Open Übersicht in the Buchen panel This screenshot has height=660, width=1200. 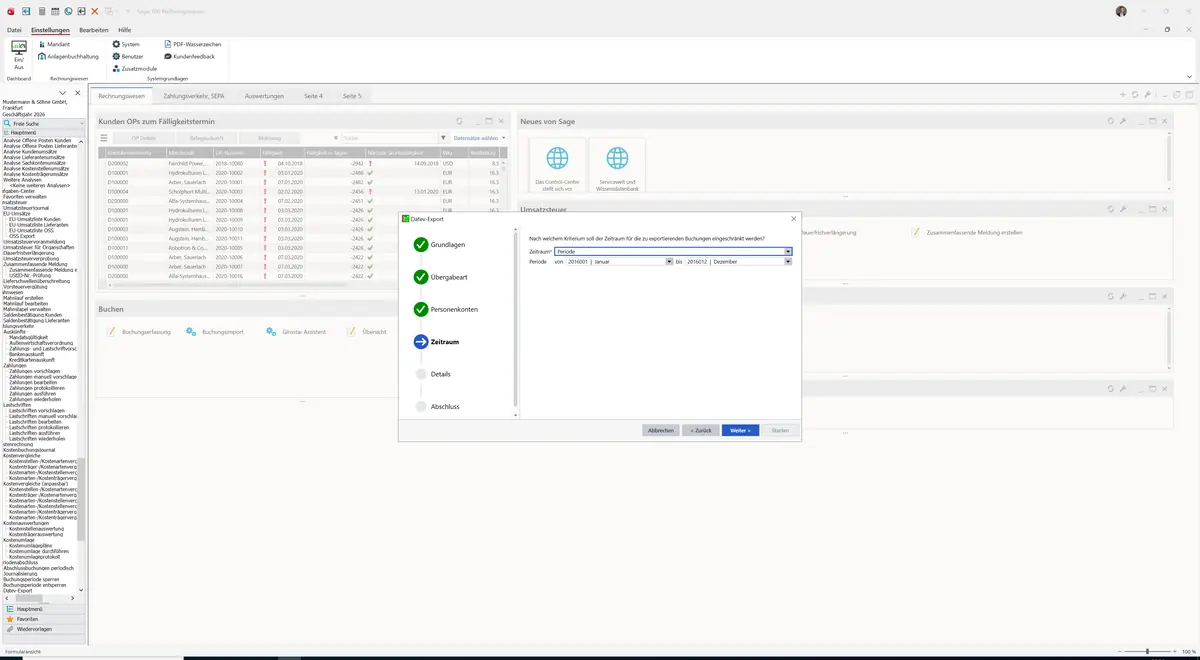(x=367, y=331)
